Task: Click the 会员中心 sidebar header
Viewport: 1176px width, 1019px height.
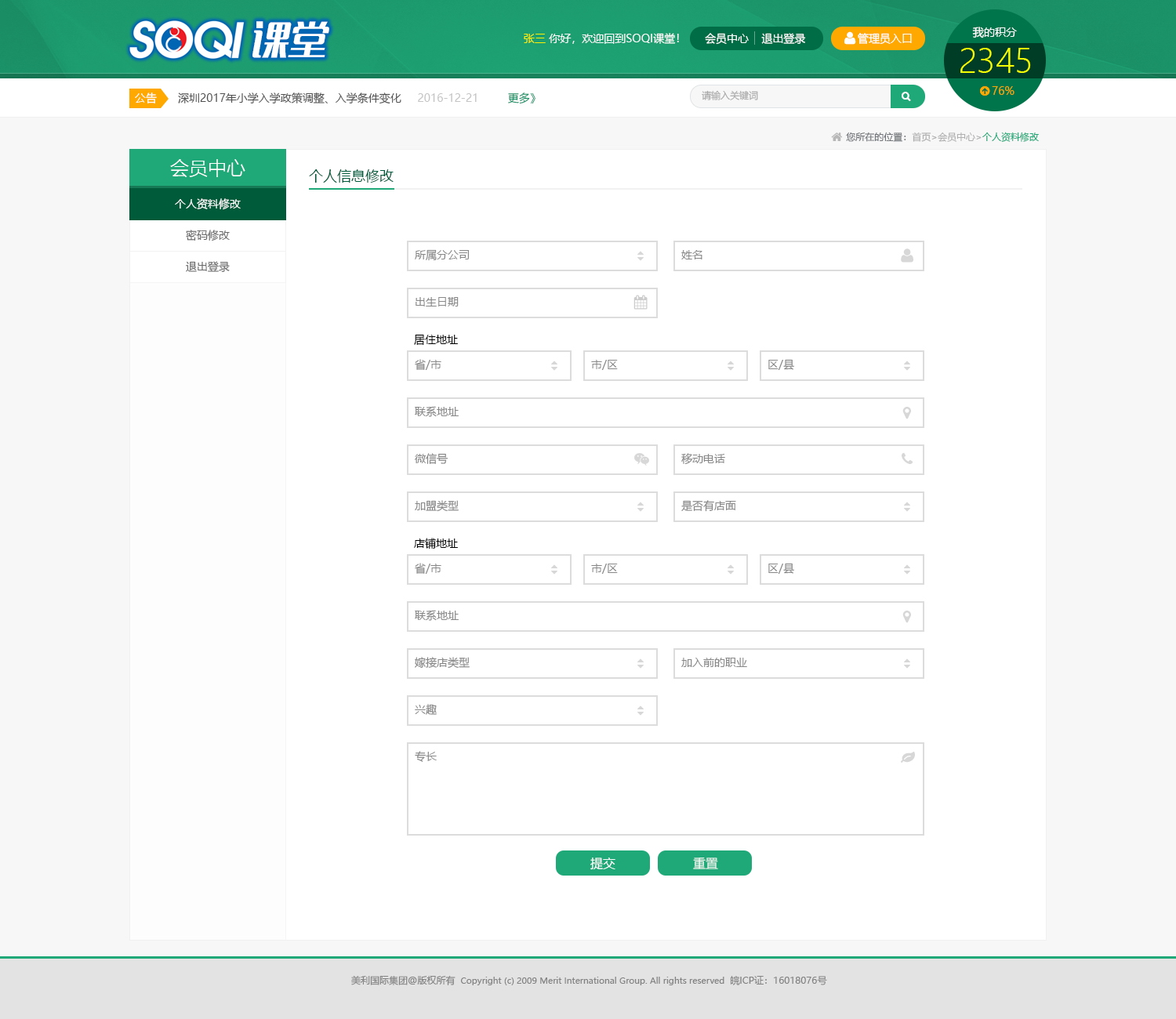Action: tap(208, 168)
